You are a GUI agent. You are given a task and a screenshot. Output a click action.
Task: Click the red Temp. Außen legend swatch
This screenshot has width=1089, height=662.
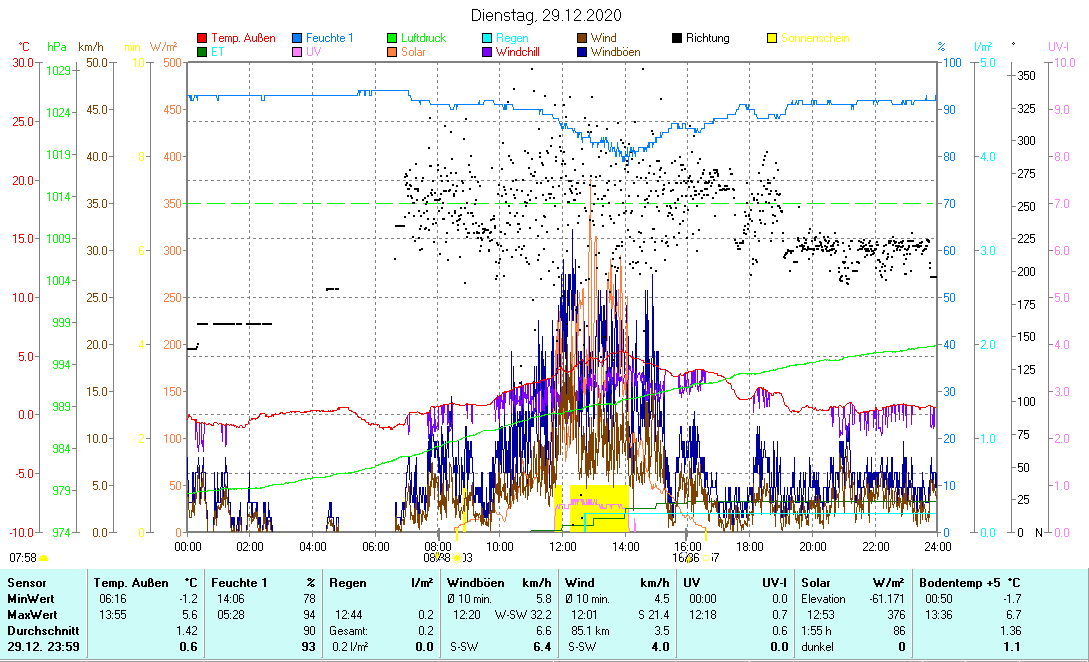[x=202, y=39]
